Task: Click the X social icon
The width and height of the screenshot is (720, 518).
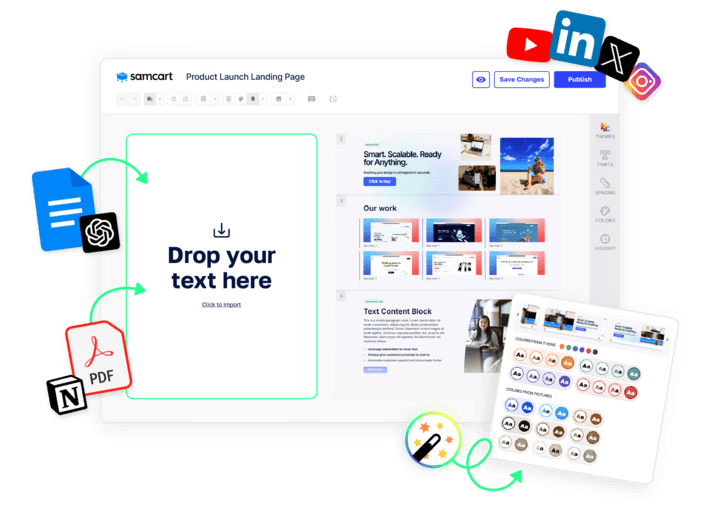Action: pyautogui.click(x=617, y=59)
